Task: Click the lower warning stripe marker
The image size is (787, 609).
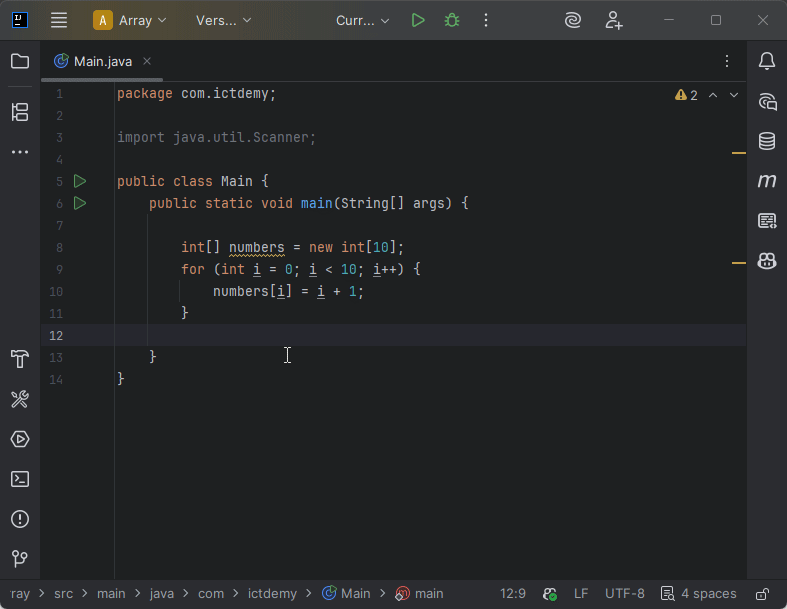Action: pyautogui.click(x=739, y=263)
